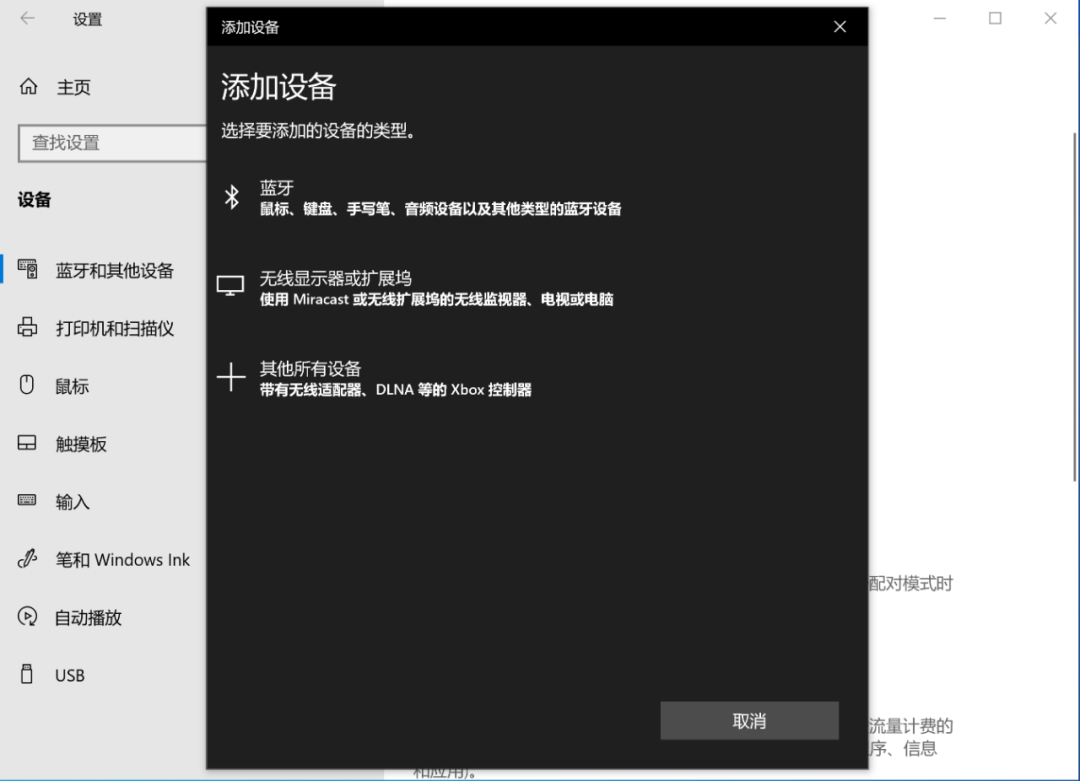Open the 自动播放 settings page
This screenshot has height=781, width=1080.
(x=103, y=617)
